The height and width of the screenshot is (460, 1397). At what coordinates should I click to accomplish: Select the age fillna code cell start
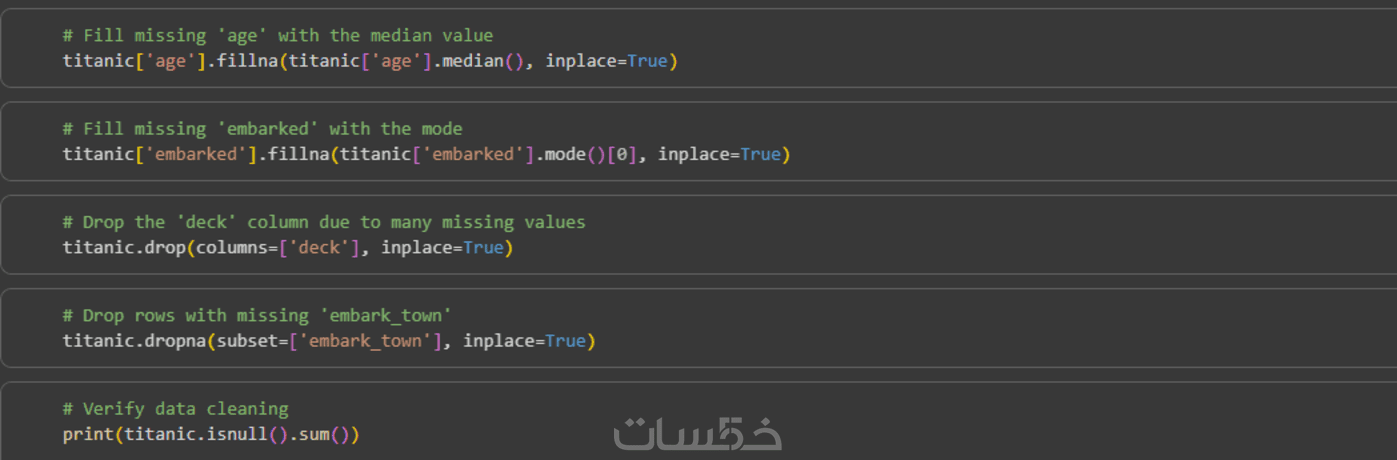(98, 61)
